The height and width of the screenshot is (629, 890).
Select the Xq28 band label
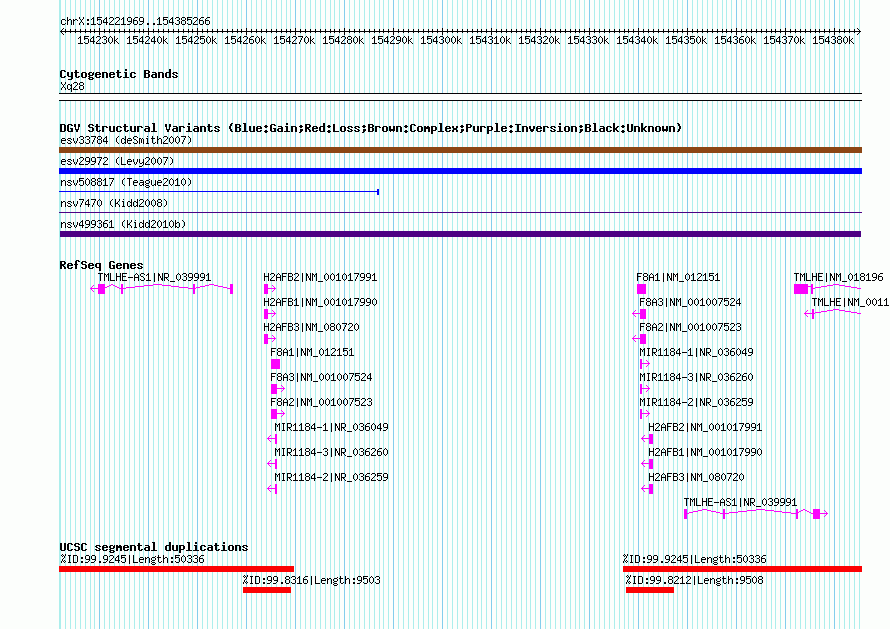72,86
